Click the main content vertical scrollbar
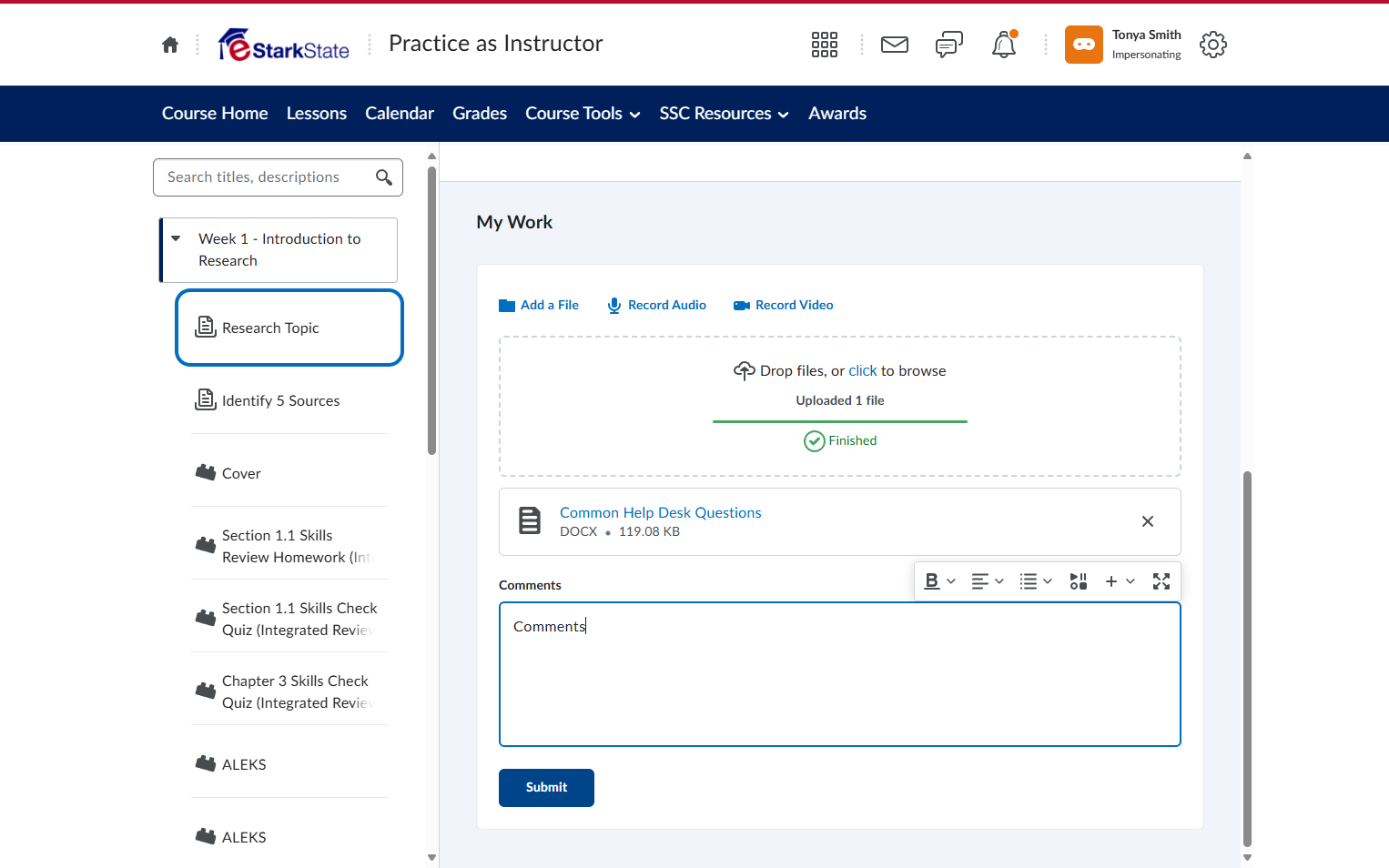Image resolution: width=1389 pixels, height=868 pixels. 1247,659
